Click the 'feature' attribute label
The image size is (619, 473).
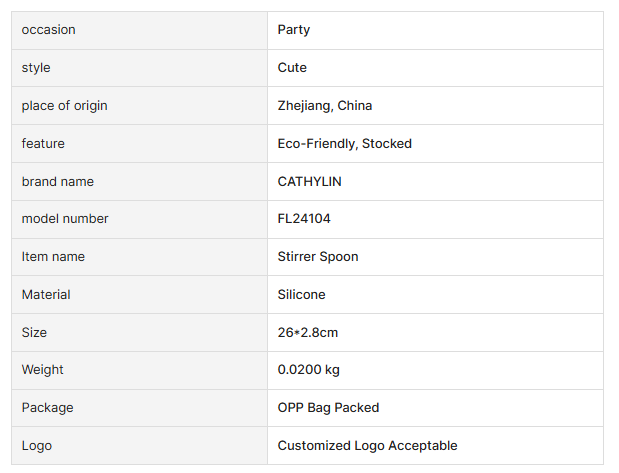(43, 144)
